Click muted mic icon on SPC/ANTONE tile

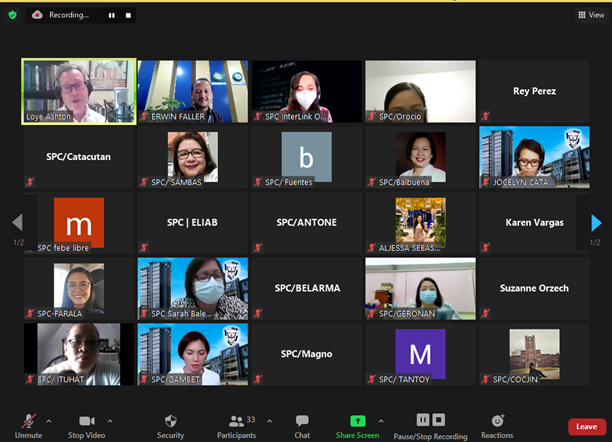pos(258,247)
